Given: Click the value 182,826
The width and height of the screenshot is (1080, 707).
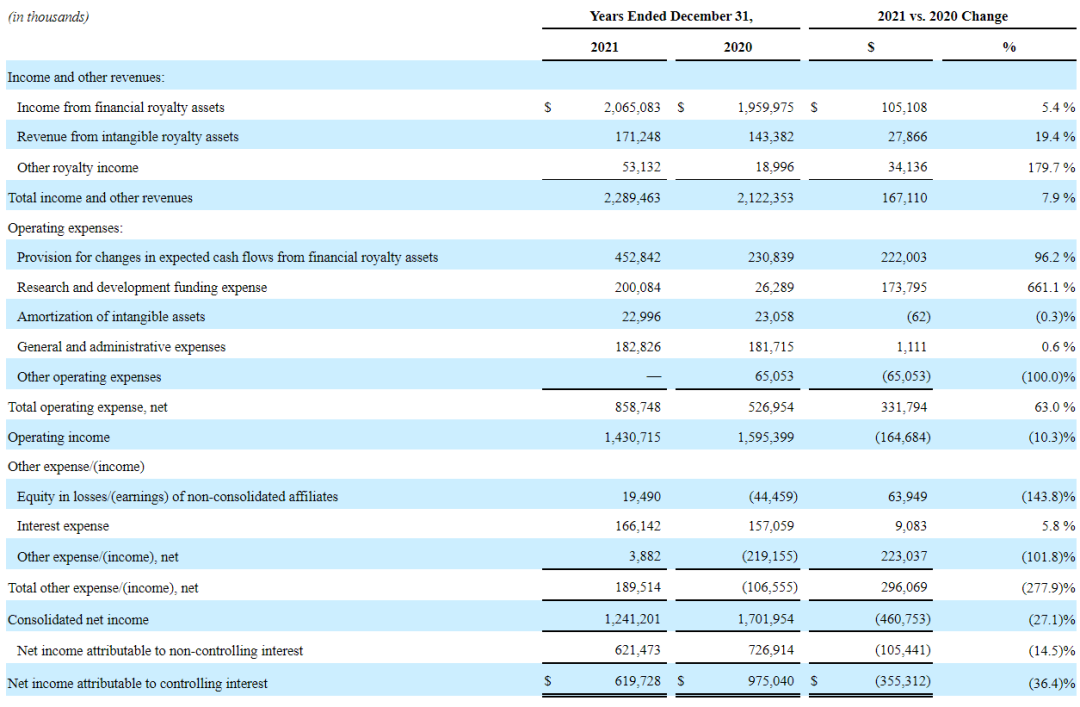Looking at the screenshot, I should click(638, 347).
